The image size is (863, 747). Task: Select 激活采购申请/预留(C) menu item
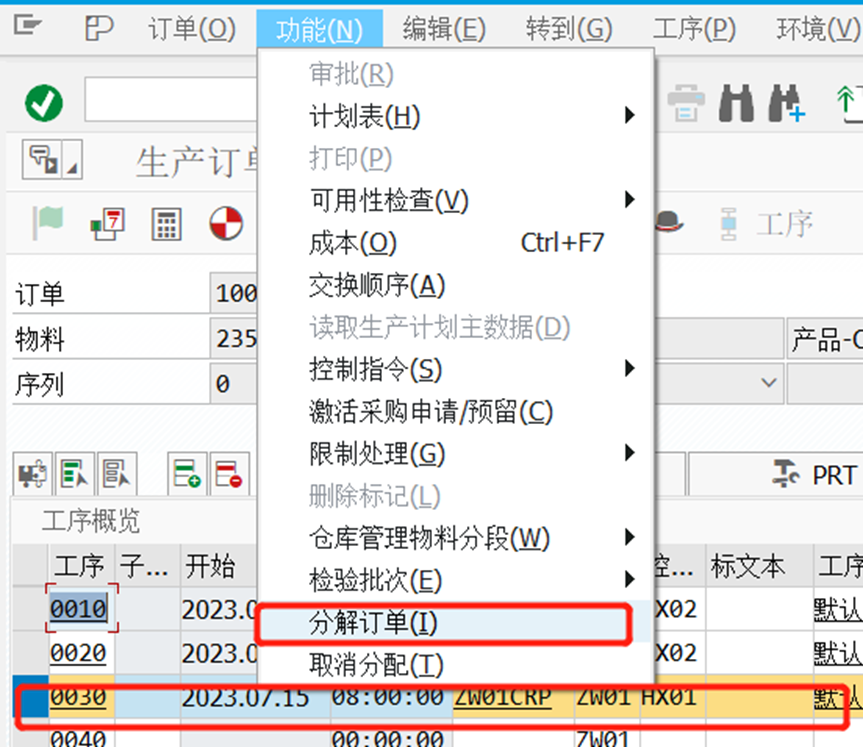click(456, 412)
